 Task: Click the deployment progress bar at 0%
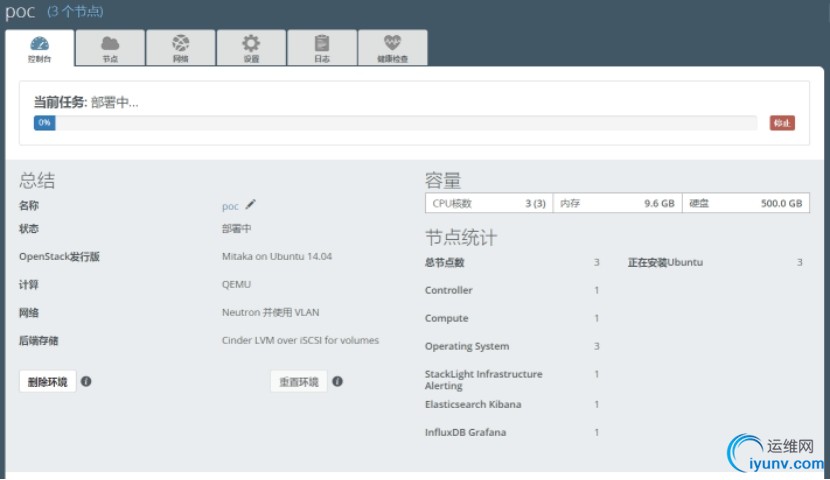[395, 123]
